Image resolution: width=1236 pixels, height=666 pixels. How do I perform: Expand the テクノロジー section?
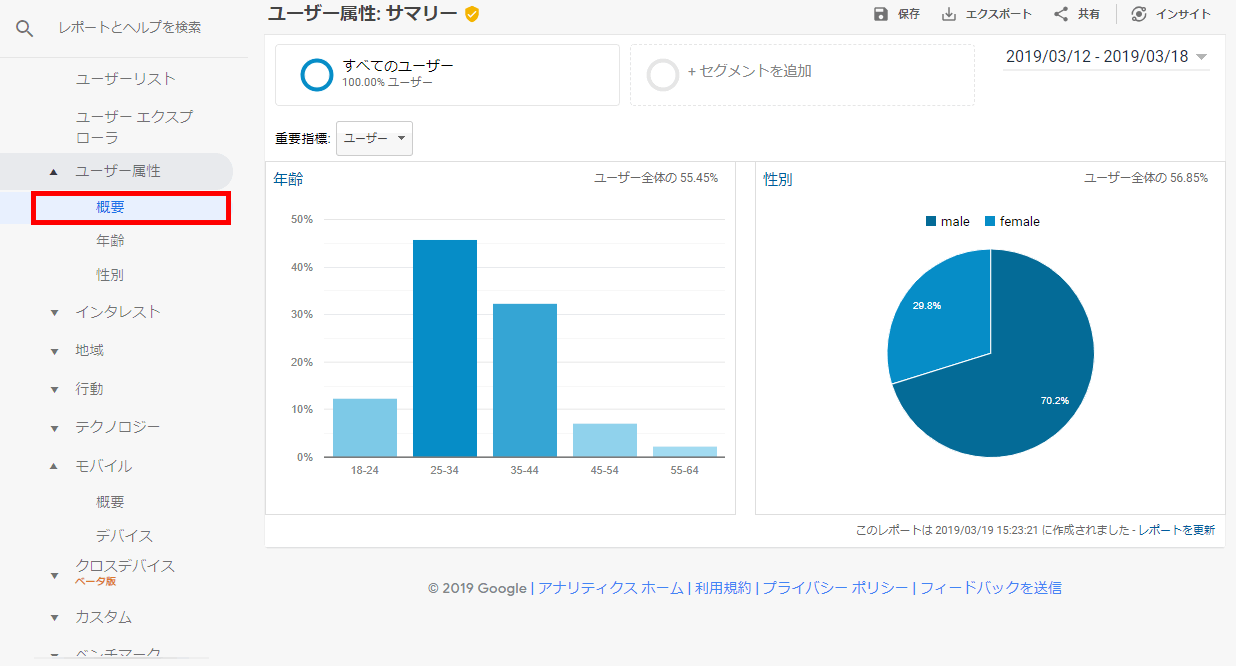[x=54, y=428]
